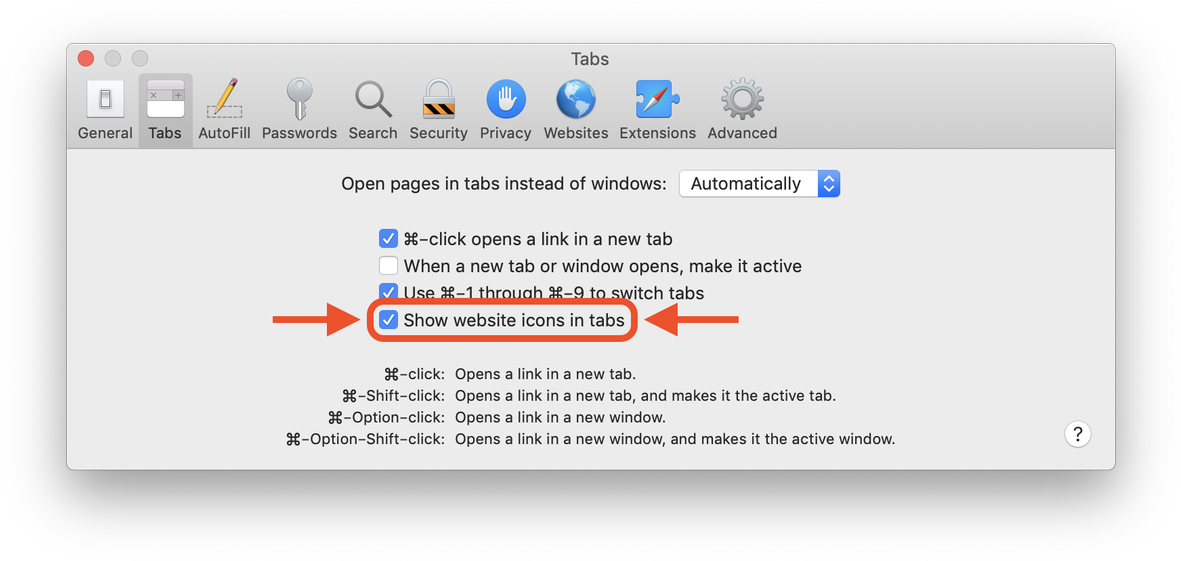The image size is (1181, 561).
Task: Select the AutoFill pencil icon
Action: pyautogui.click(x=224, y=99)
